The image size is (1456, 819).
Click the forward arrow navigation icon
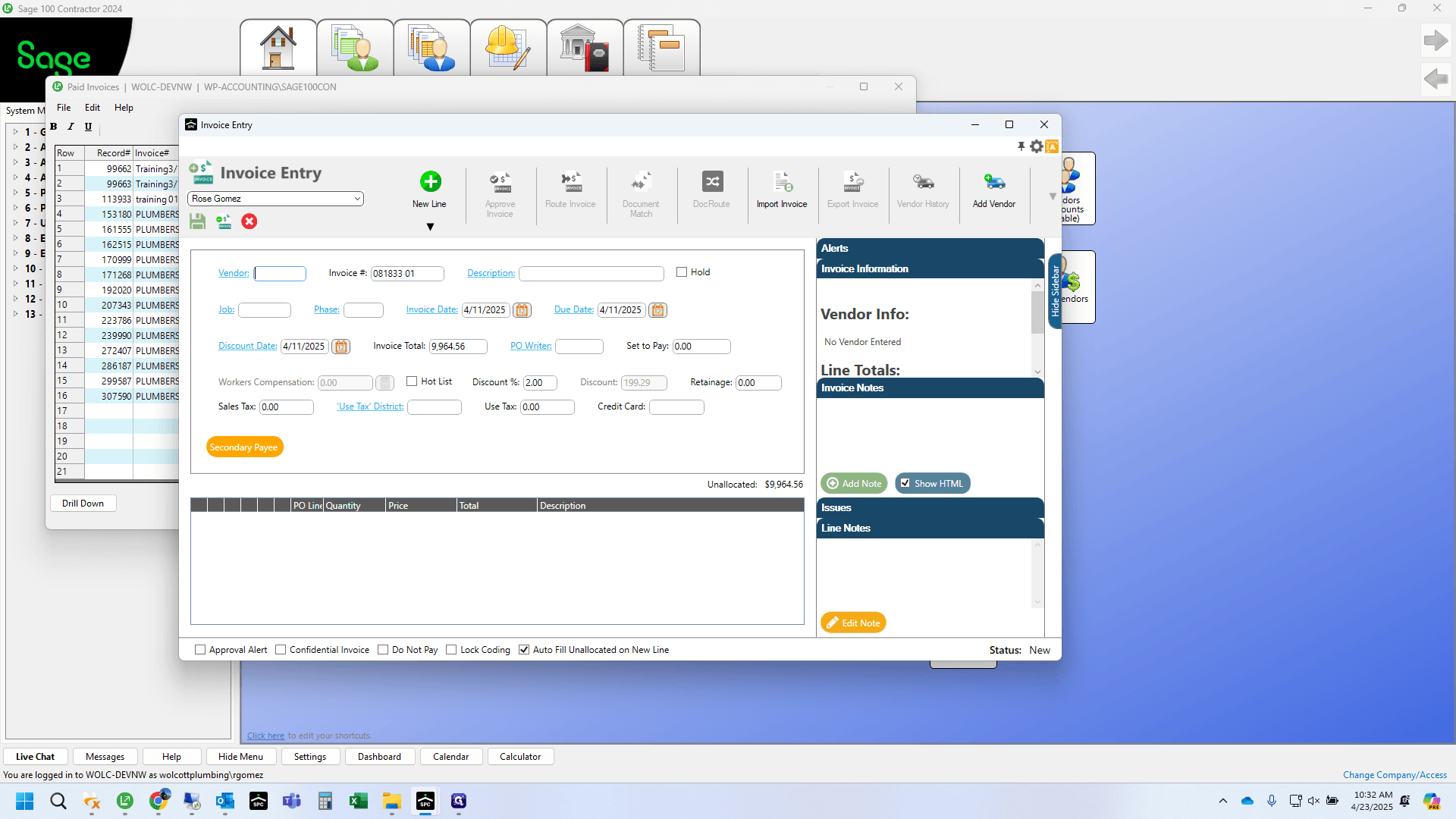pyautogui.click(x=1436, y=40)
